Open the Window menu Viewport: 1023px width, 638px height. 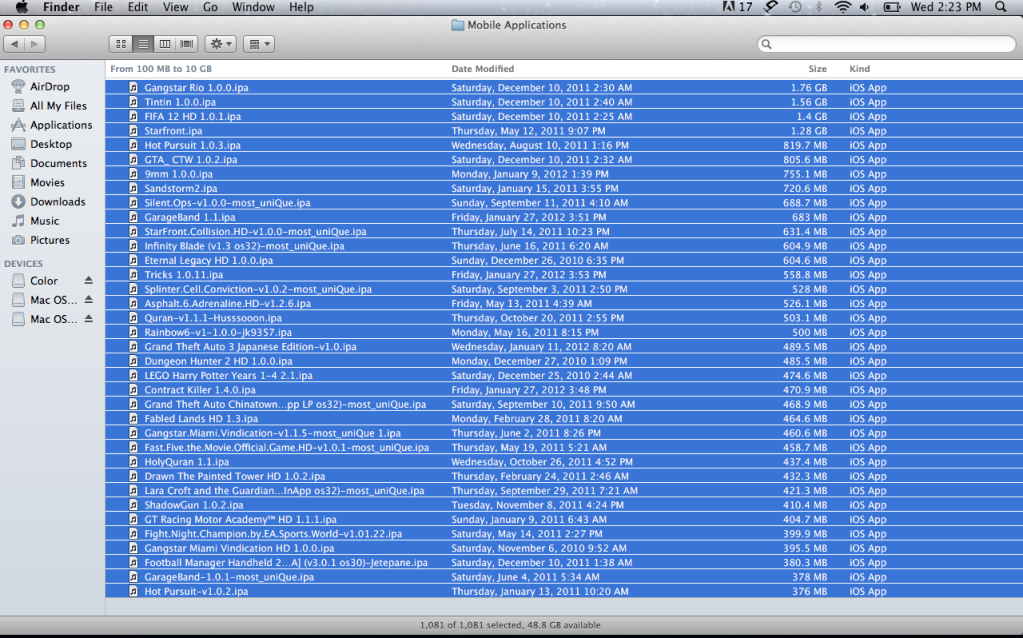click(253, 7)
